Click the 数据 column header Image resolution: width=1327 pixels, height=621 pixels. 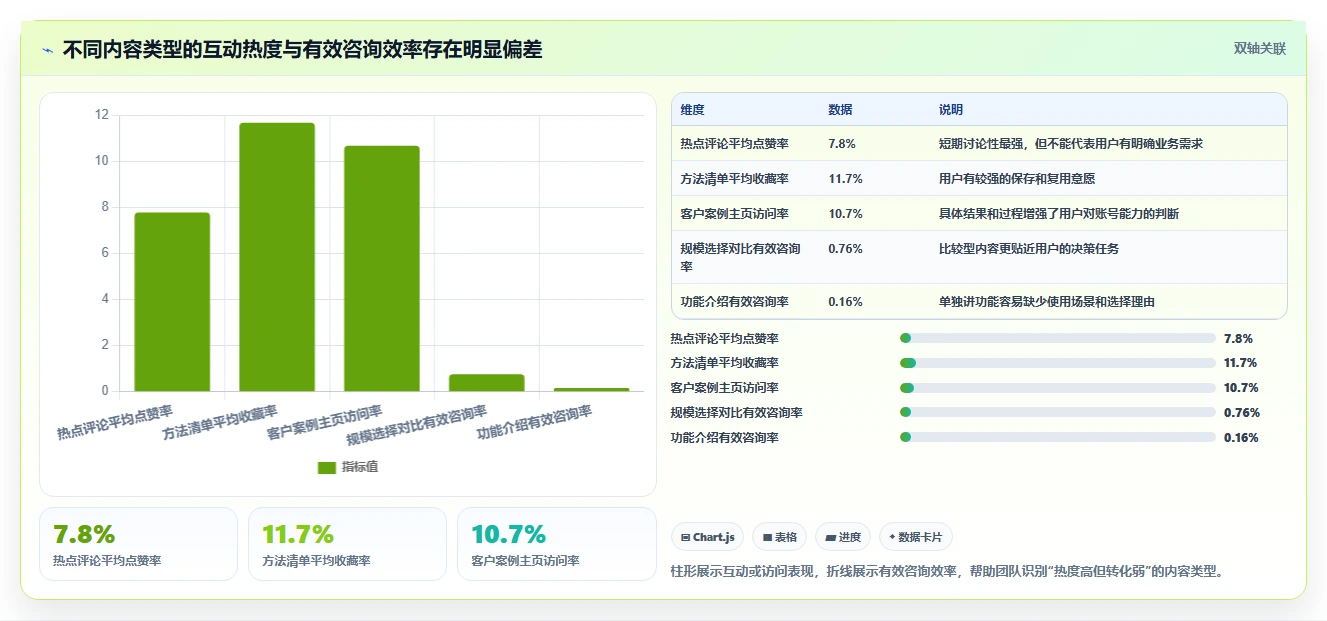click(x=840, y=110)
